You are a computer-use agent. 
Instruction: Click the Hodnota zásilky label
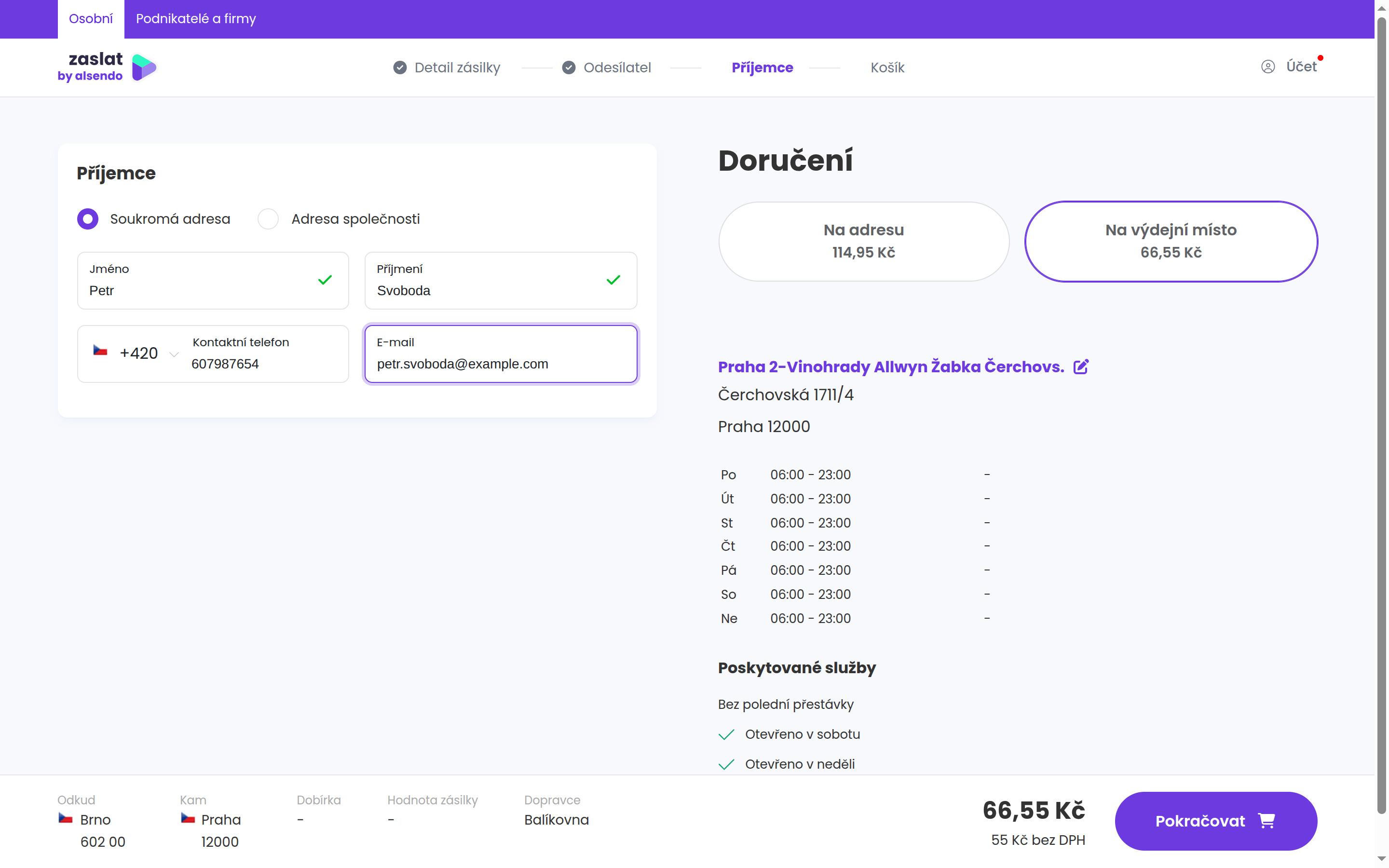click(432, 800)
